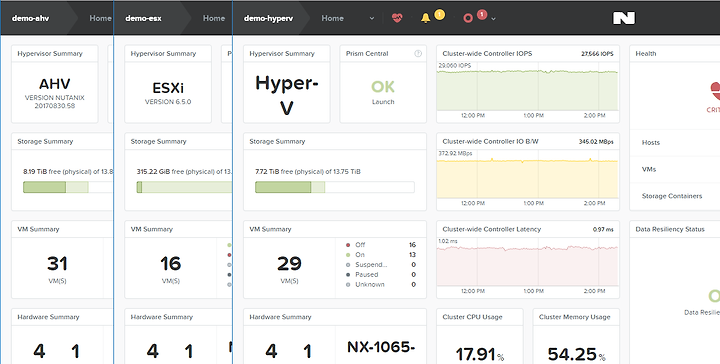720x364 pixels.
Task: Expand the Home menu dropdown in demo-hyperv
Action: pos(372,18)
